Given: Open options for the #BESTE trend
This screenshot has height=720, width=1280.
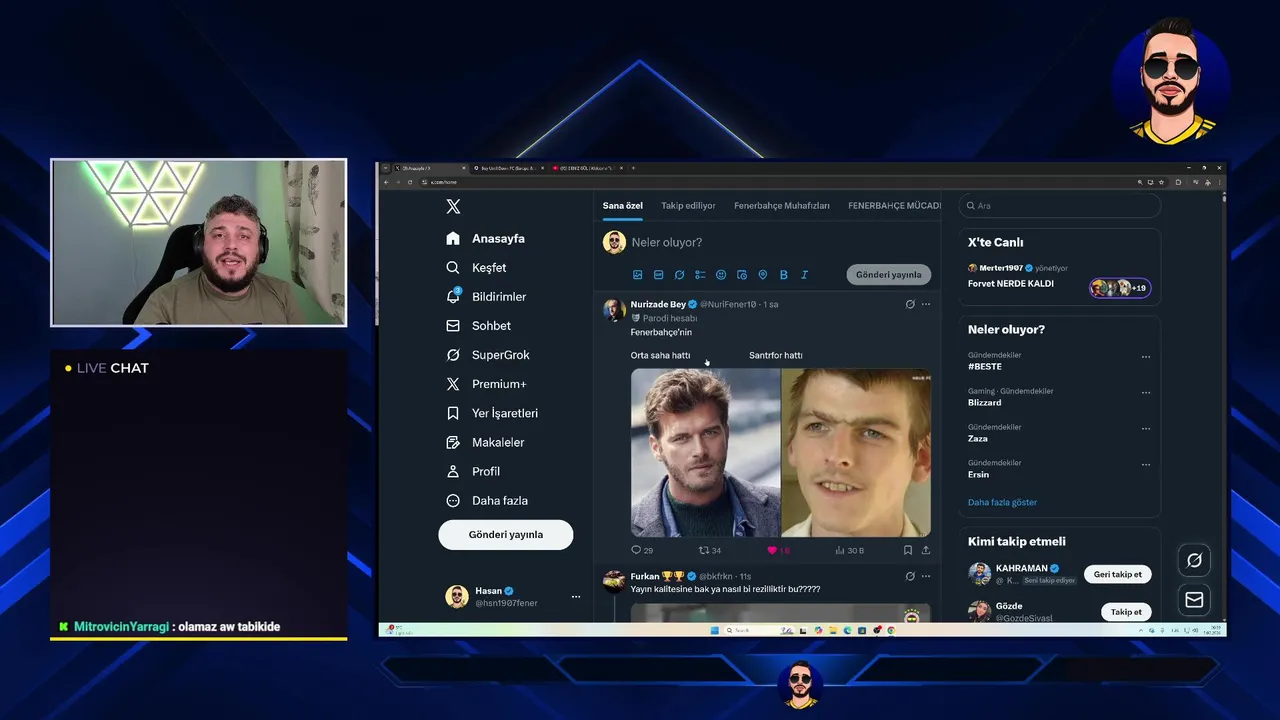Looking at the screenshot, I should point(1146,357).
